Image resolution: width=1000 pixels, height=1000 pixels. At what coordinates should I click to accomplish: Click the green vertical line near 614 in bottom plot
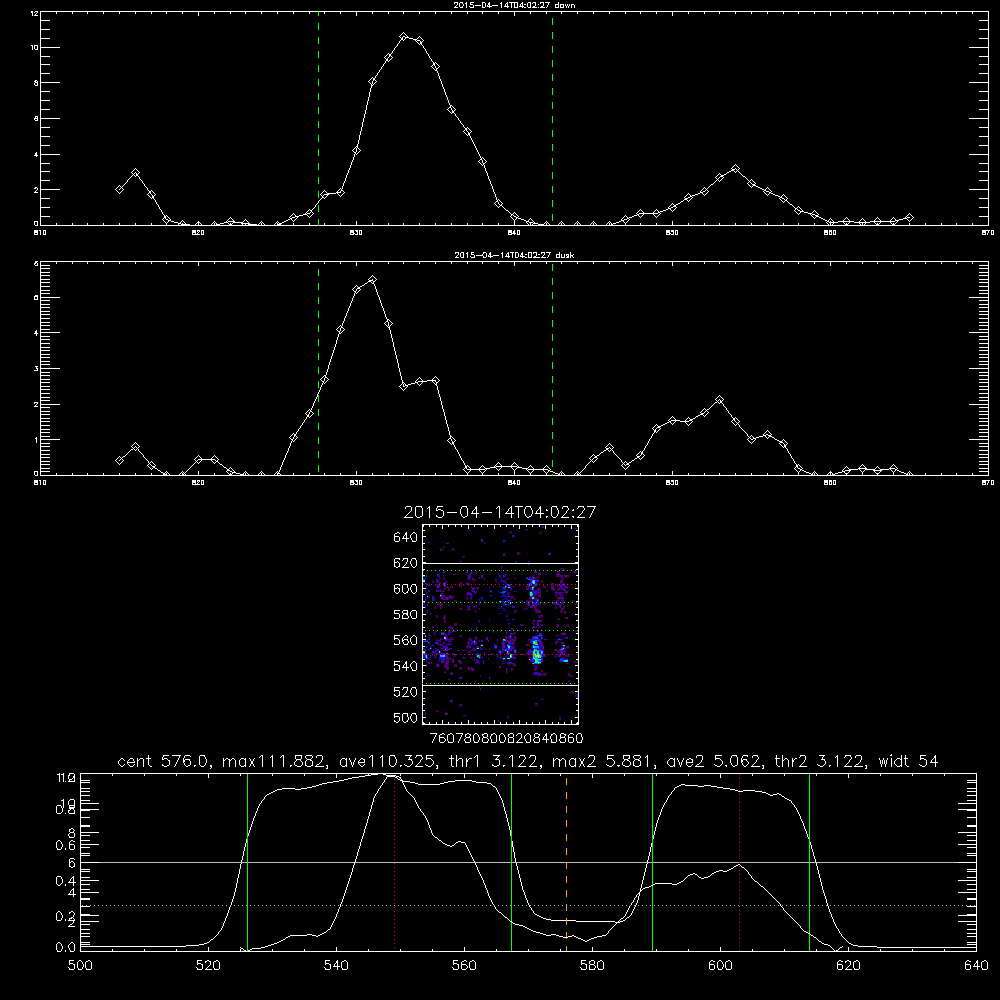coord(809,862)
